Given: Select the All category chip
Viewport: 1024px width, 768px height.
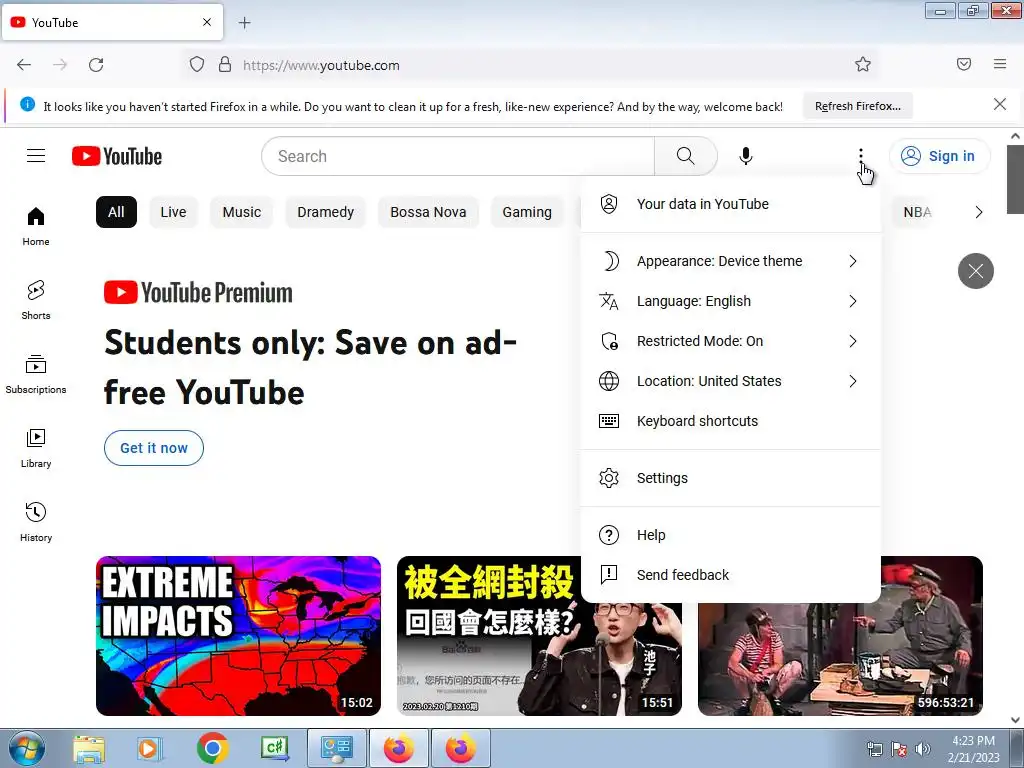Looking at the screenshot, I should 116,212.
